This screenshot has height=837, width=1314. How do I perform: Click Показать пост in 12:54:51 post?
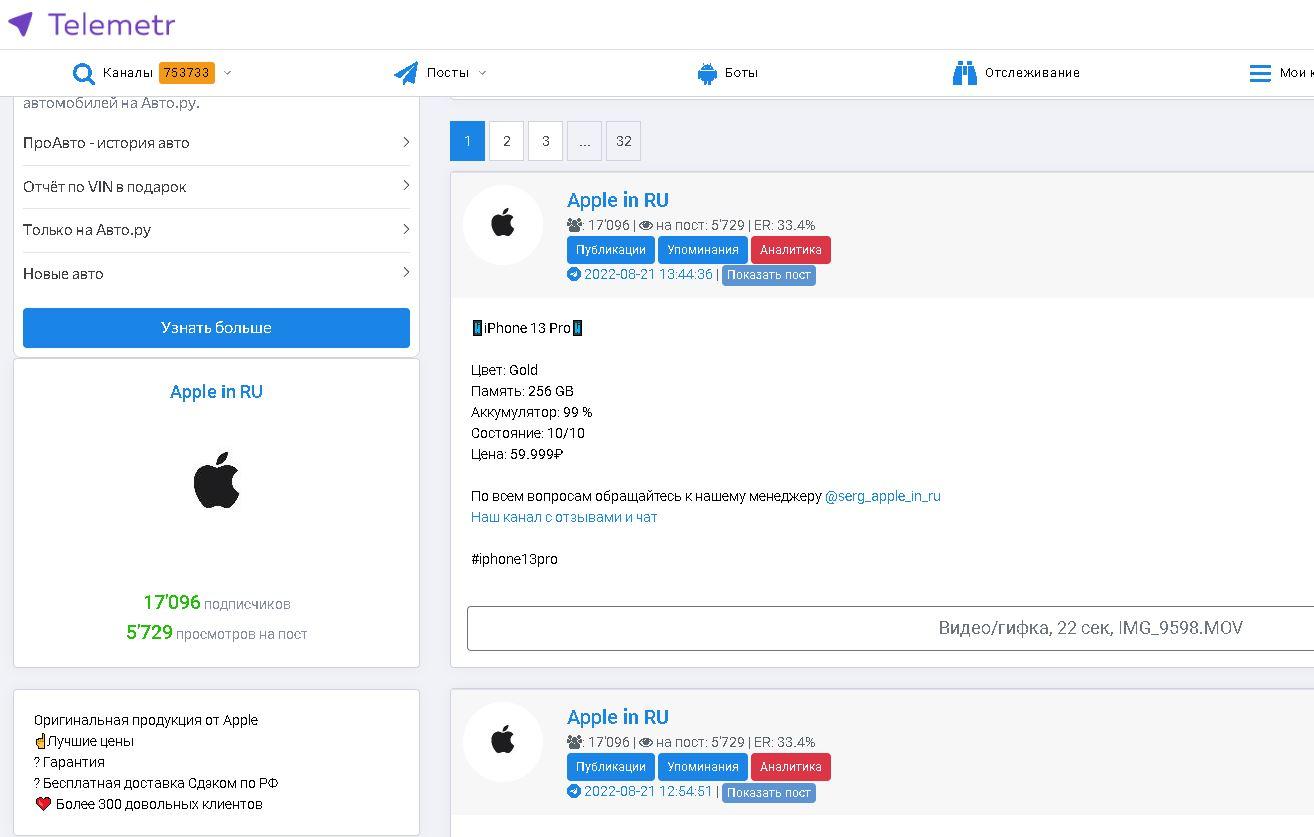click(769, 792)
